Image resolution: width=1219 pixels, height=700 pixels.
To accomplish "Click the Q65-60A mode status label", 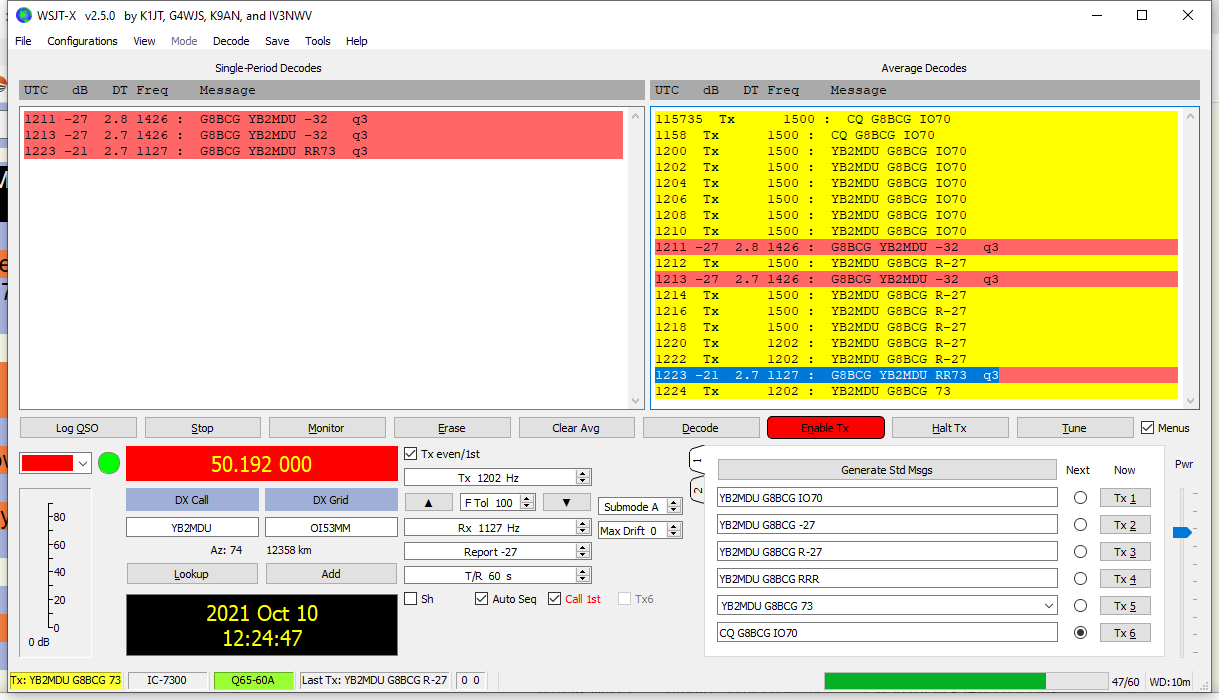I will (253, 681).
